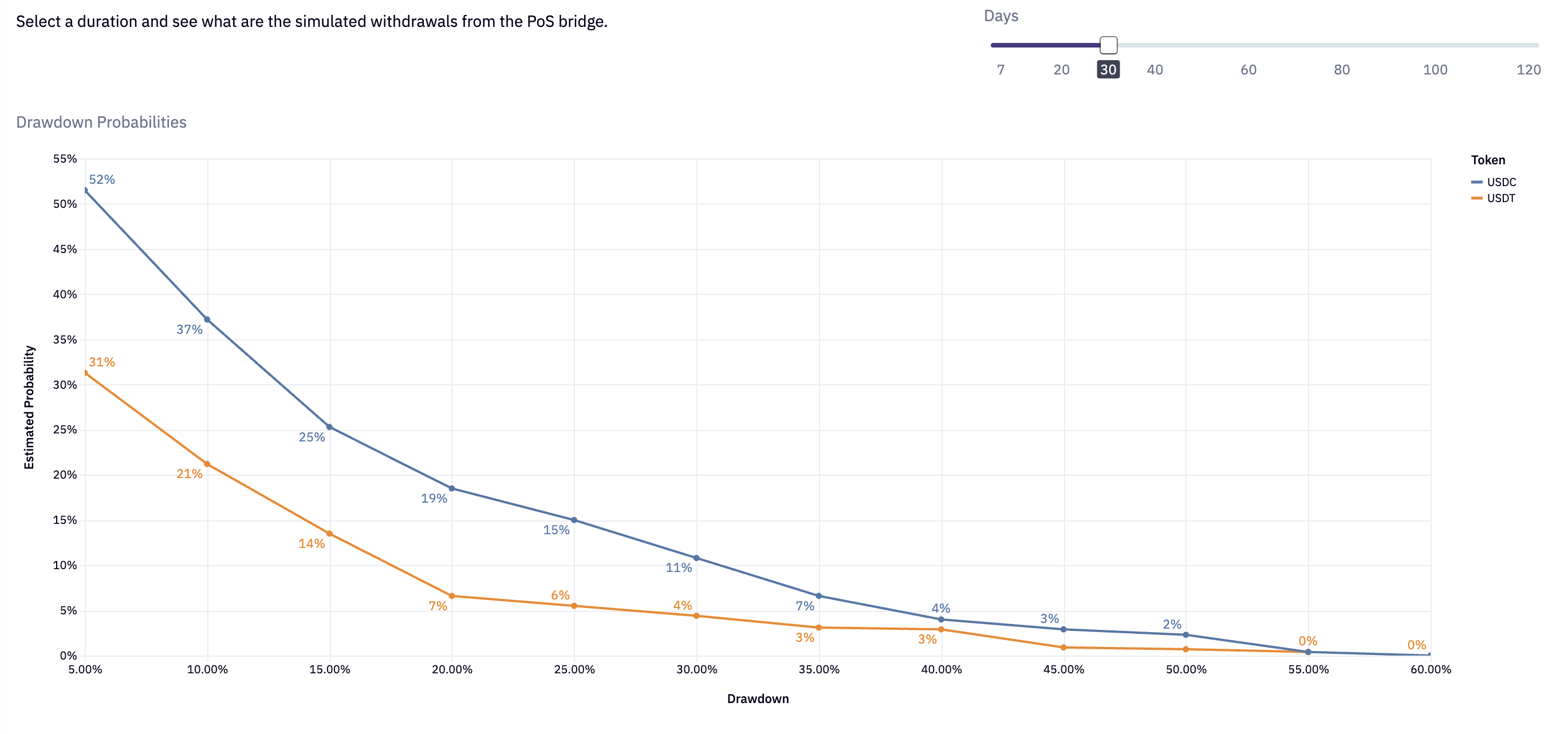Click USDC 11% point at 30% drawdown
Screen dimensions: 1568x734
pyautogui.click(x=696, y=558)
